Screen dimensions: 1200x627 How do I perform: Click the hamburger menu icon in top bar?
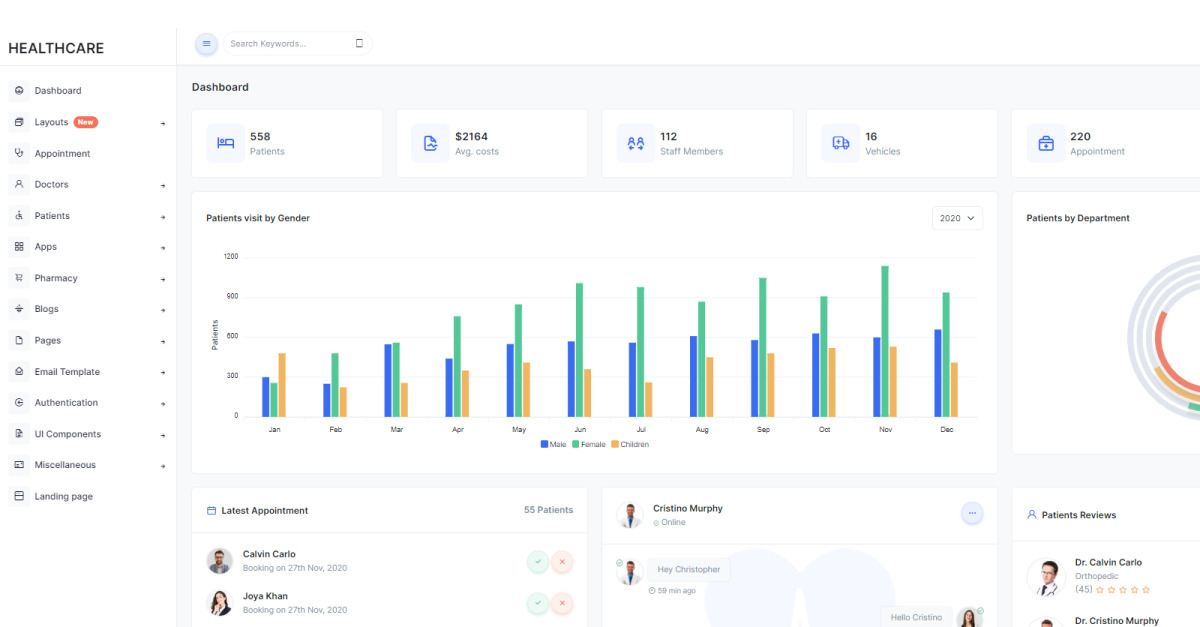point(206,43)
